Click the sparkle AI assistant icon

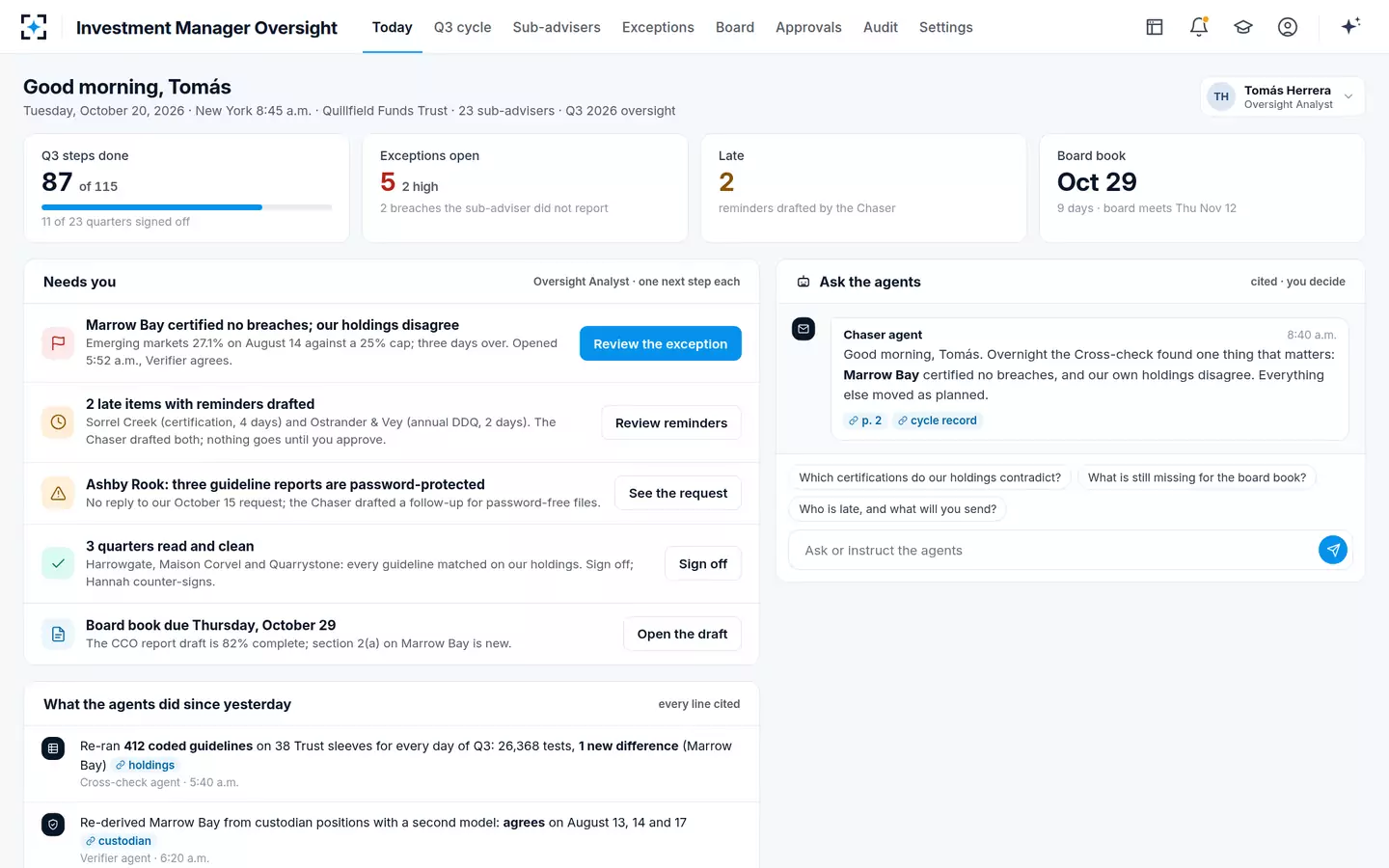(1350, 26)
